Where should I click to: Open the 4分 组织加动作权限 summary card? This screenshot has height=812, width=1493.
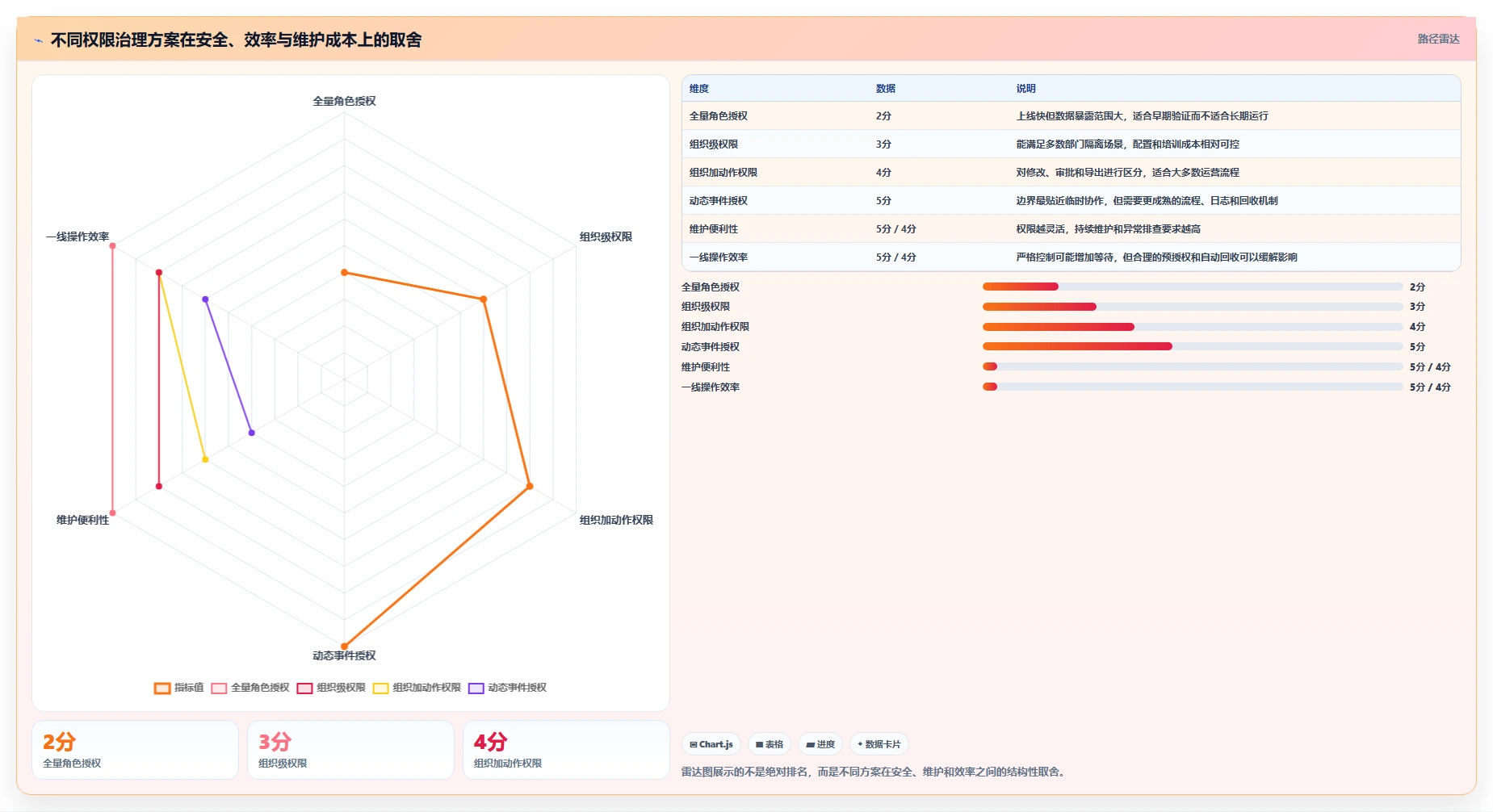(566, 750)
